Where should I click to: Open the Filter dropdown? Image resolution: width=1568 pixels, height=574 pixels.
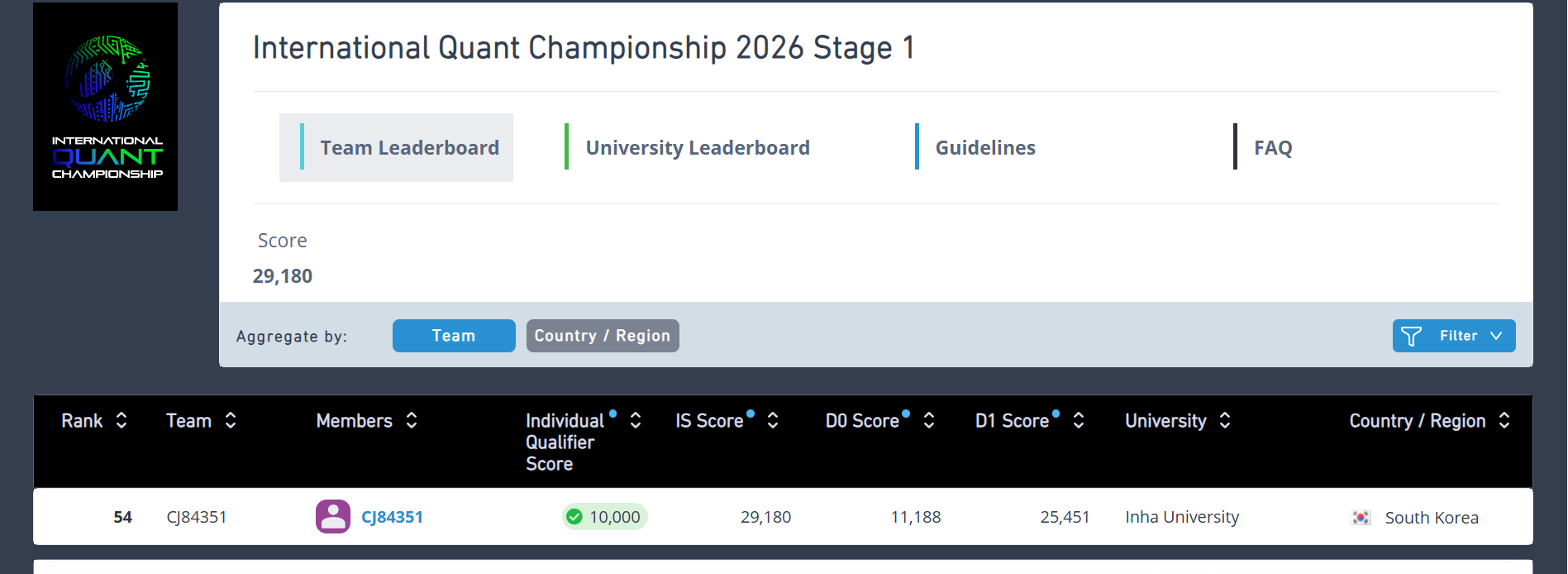(1454, 336)
